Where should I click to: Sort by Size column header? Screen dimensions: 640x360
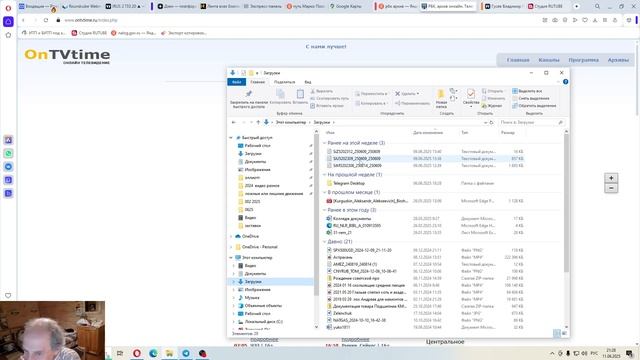point(508,133)
